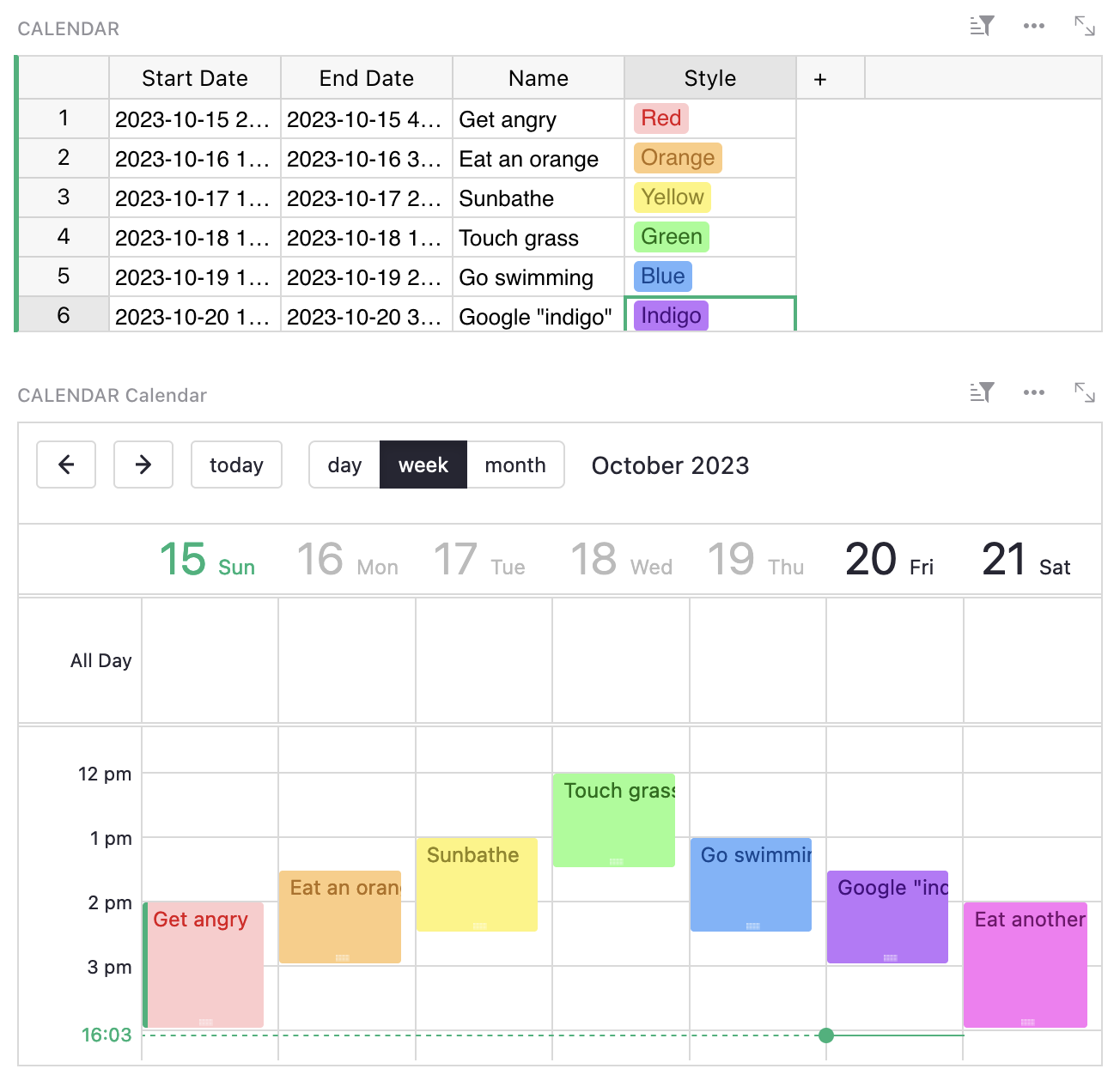Viewport: 1120px width, 1087px height.
Task: Open the Calendar view's more options menu
Action: [x=1033, y=392]
